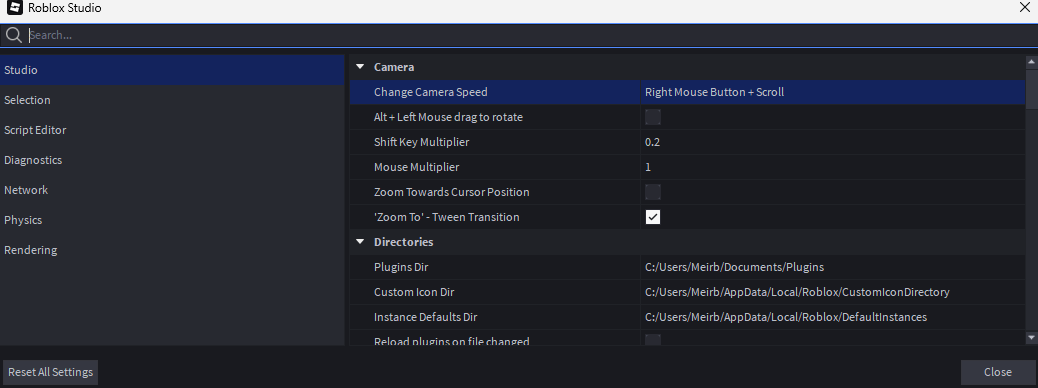The image size is (1038, 388).
Task: Open the Selection settings category
Action: [172, 100]
